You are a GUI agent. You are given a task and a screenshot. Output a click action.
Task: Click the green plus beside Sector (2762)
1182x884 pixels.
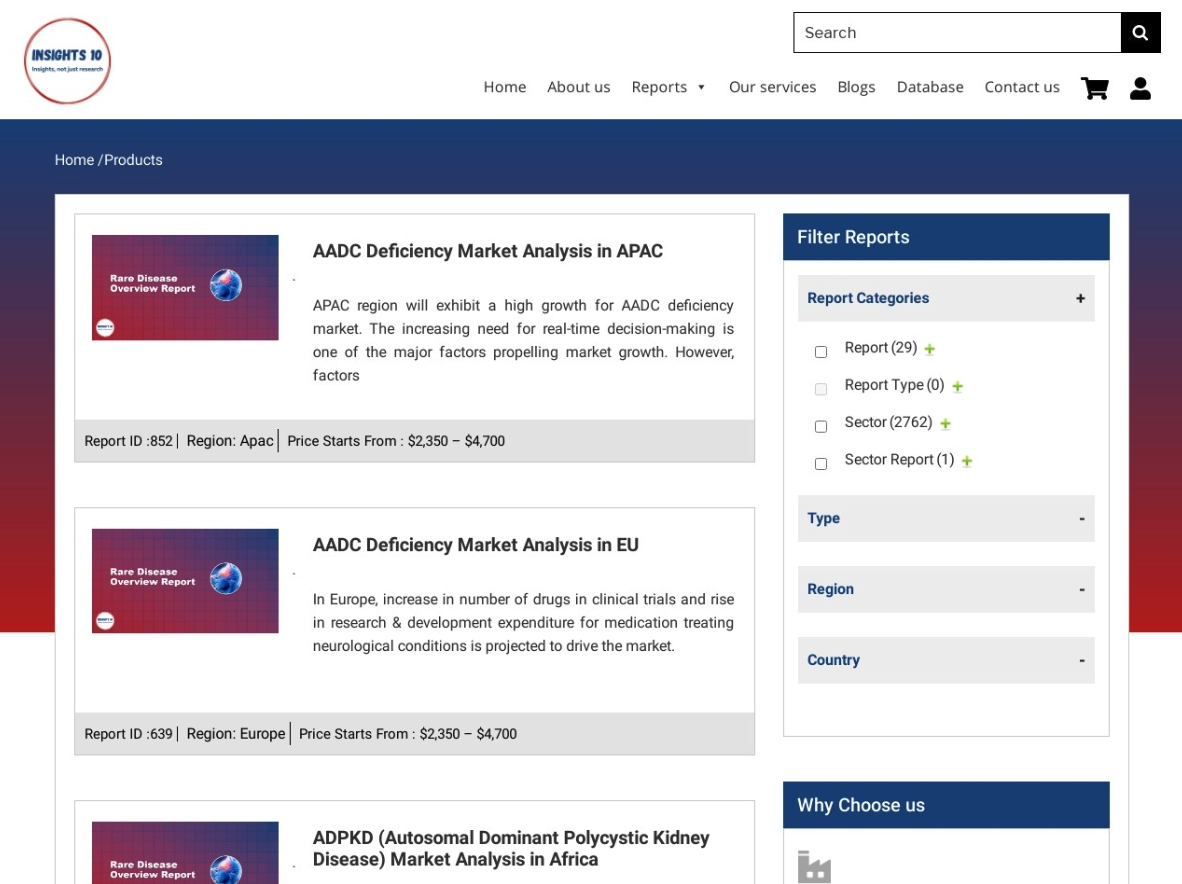point(943,423)
